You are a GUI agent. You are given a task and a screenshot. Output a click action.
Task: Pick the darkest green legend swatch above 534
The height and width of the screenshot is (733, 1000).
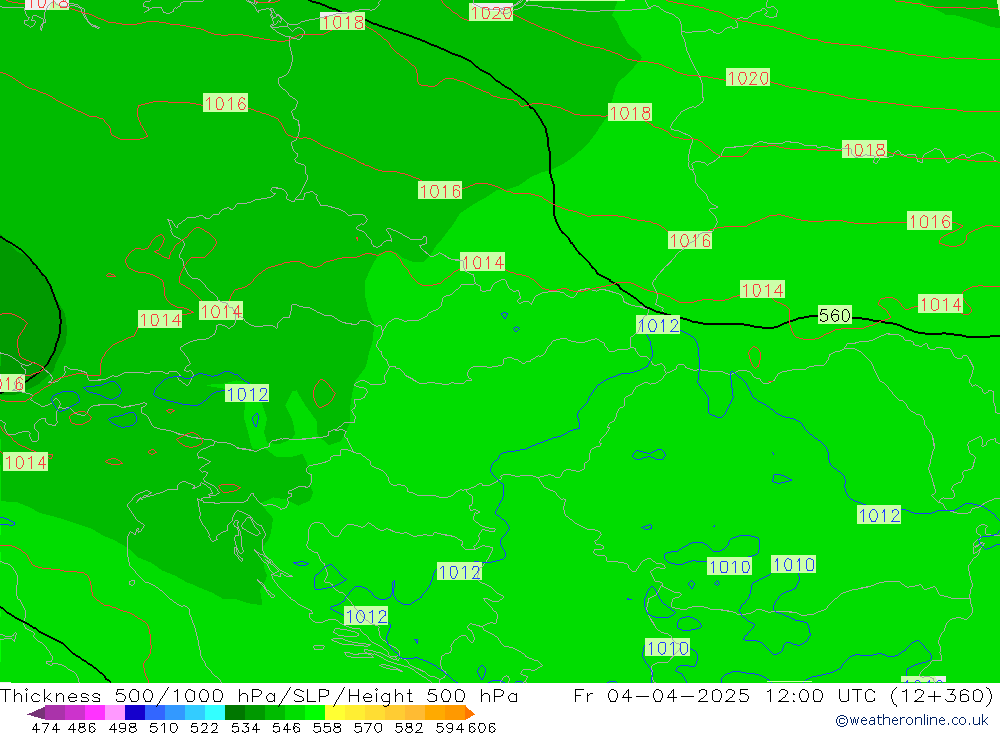click(x=235, y=713)
